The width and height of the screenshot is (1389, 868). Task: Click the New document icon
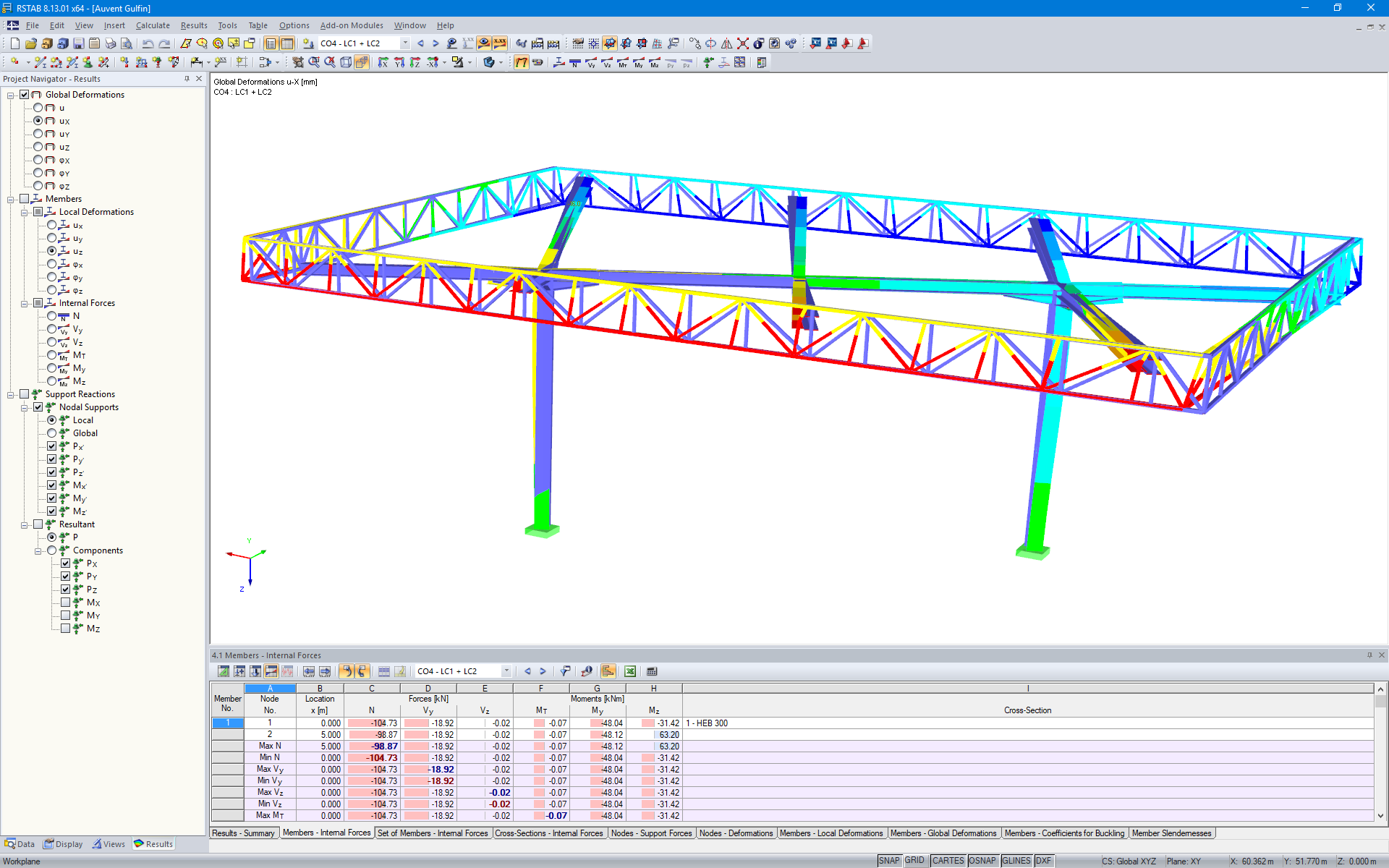coord(14,43)
